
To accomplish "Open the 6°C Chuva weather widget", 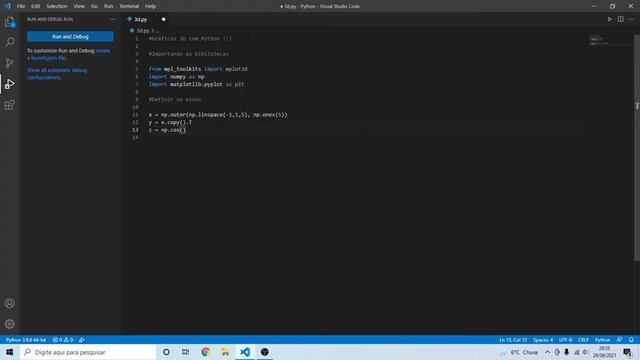I will (x=520, y=352).
